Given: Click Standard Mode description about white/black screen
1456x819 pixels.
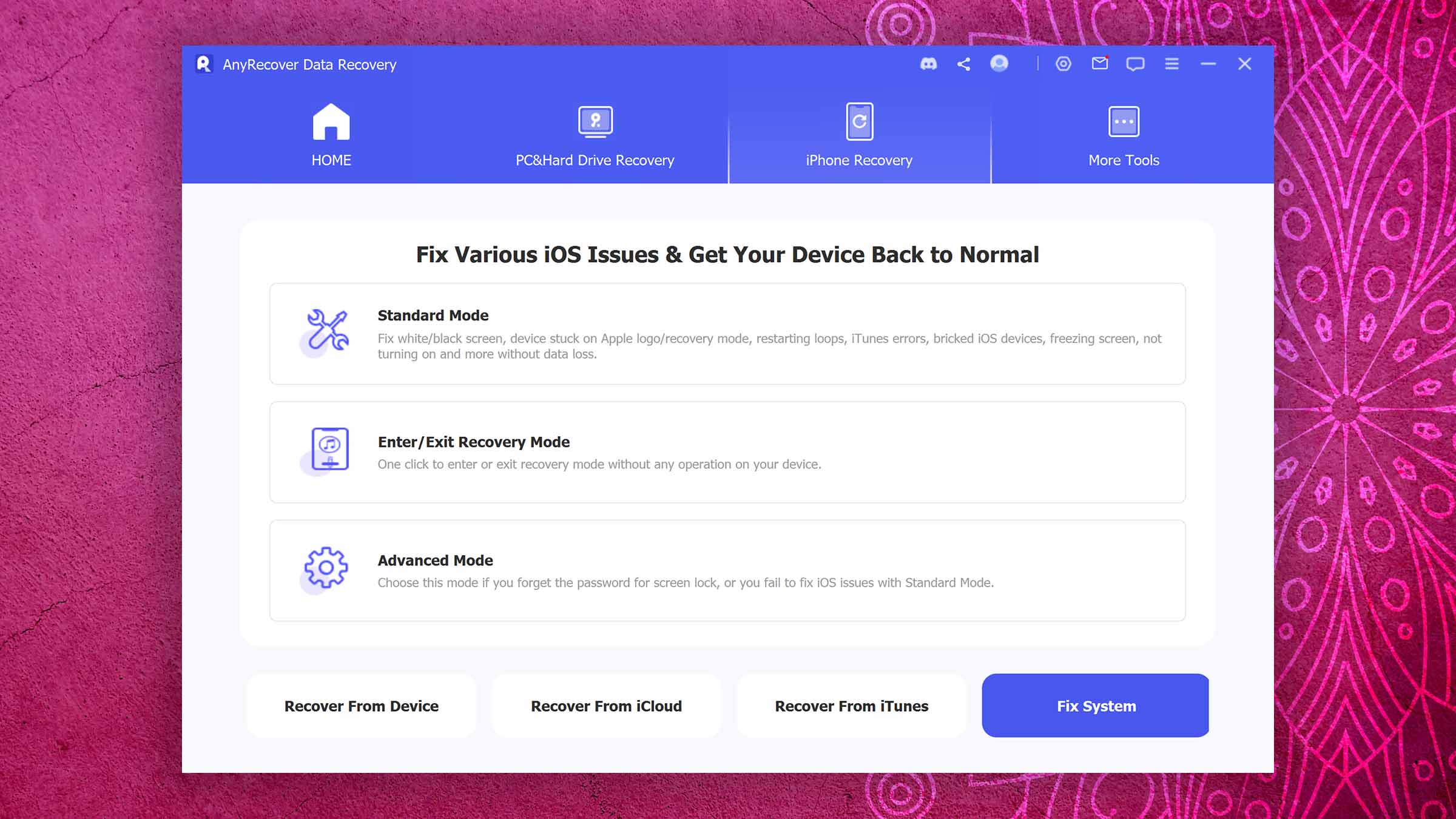Looking at the screenshot, I should pyautogui.click(x=769, y=346).
